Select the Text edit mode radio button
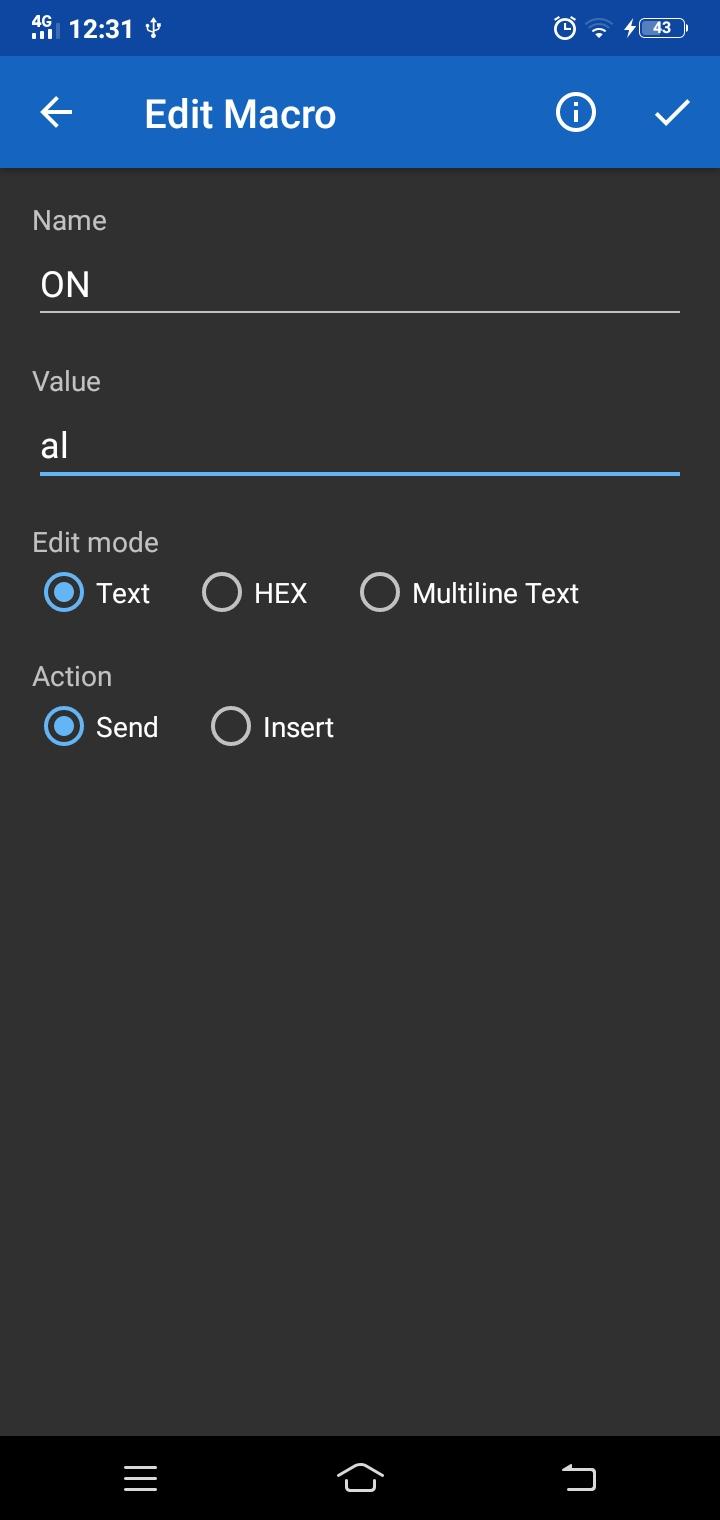 63,592
